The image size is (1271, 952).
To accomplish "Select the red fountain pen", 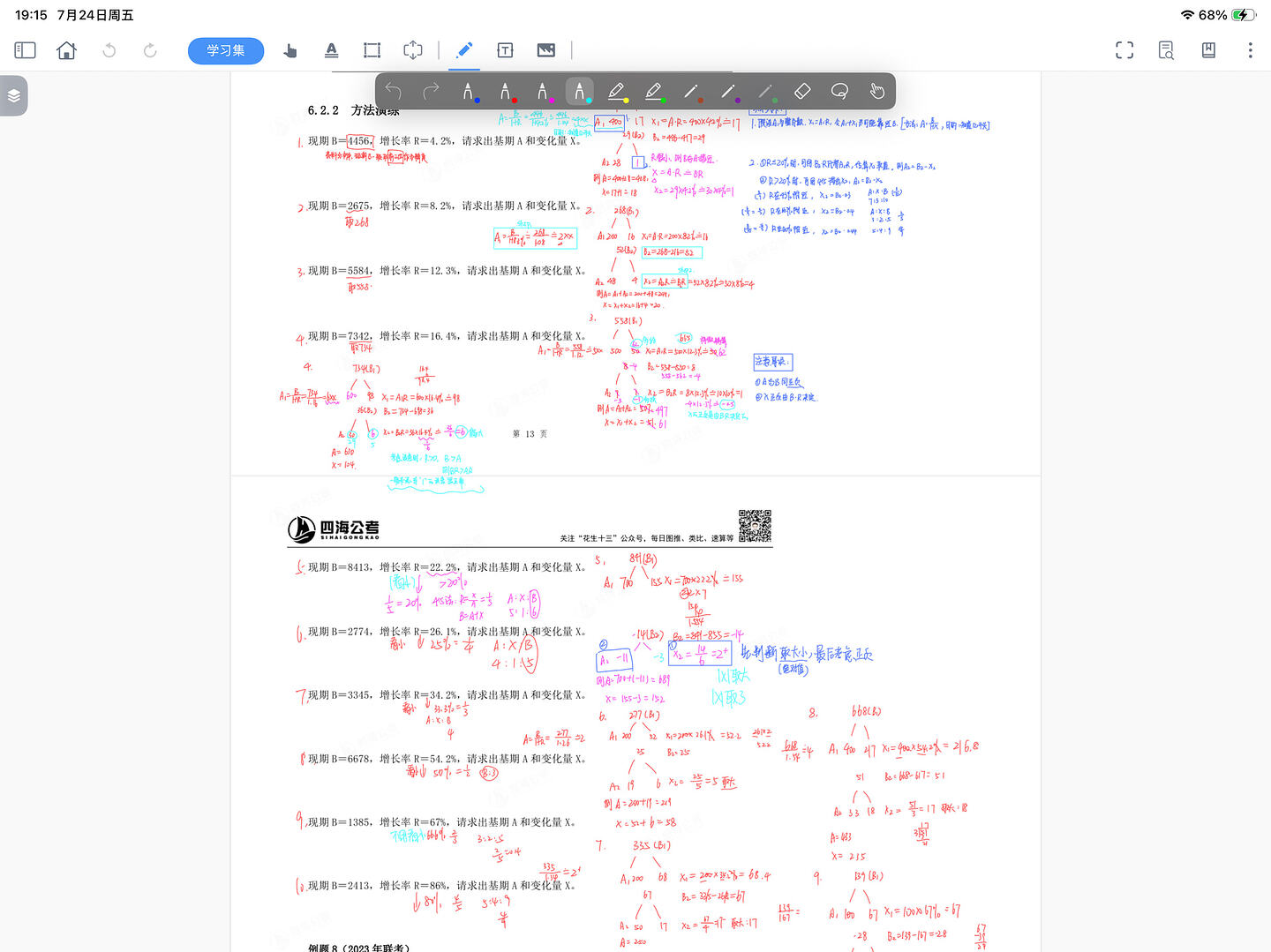I will (x=506, y=91).
